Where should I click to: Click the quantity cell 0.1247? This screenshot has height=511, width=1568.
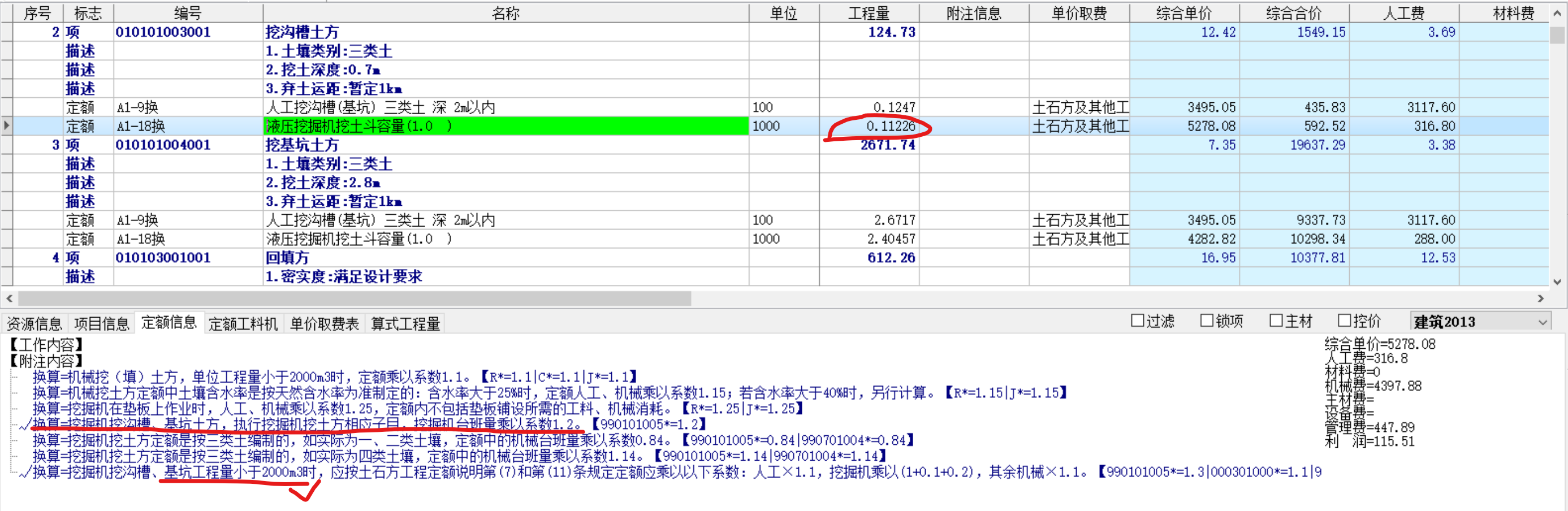point(869,107)
